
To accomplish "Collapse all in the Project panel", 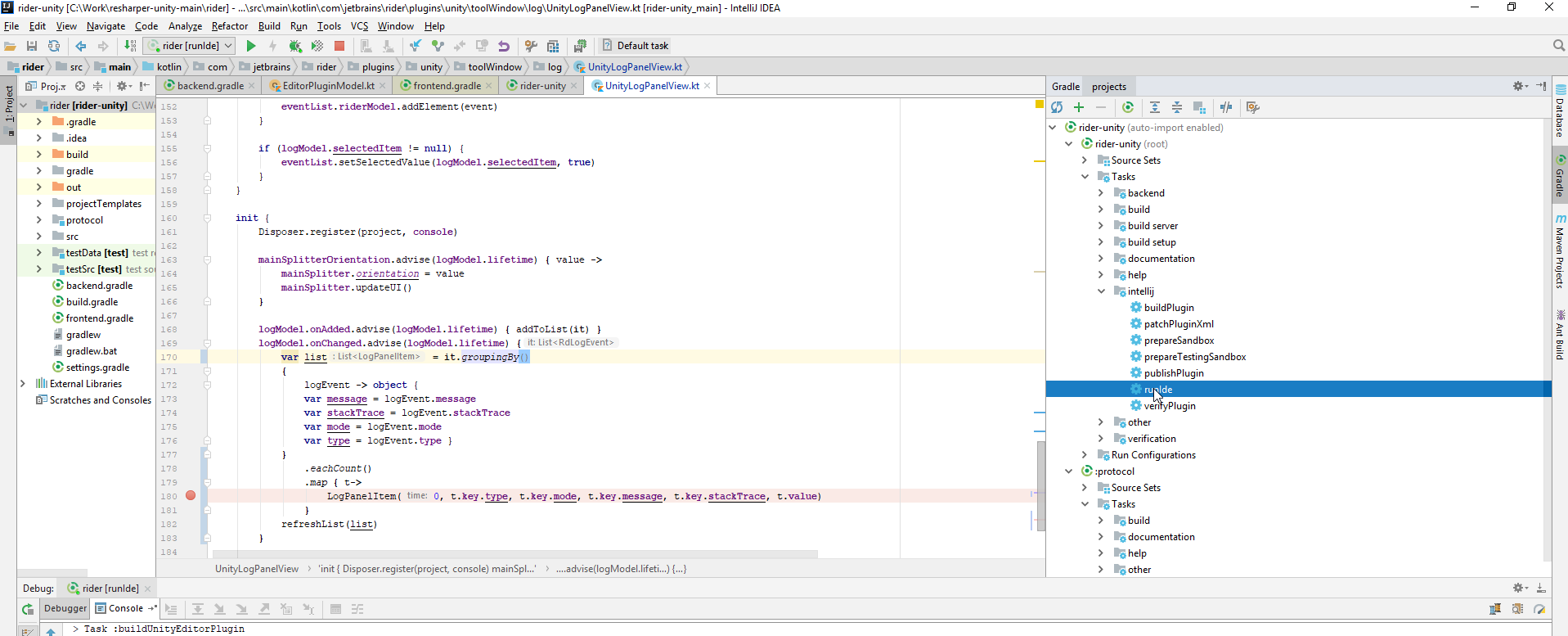I will coord(98,86).
